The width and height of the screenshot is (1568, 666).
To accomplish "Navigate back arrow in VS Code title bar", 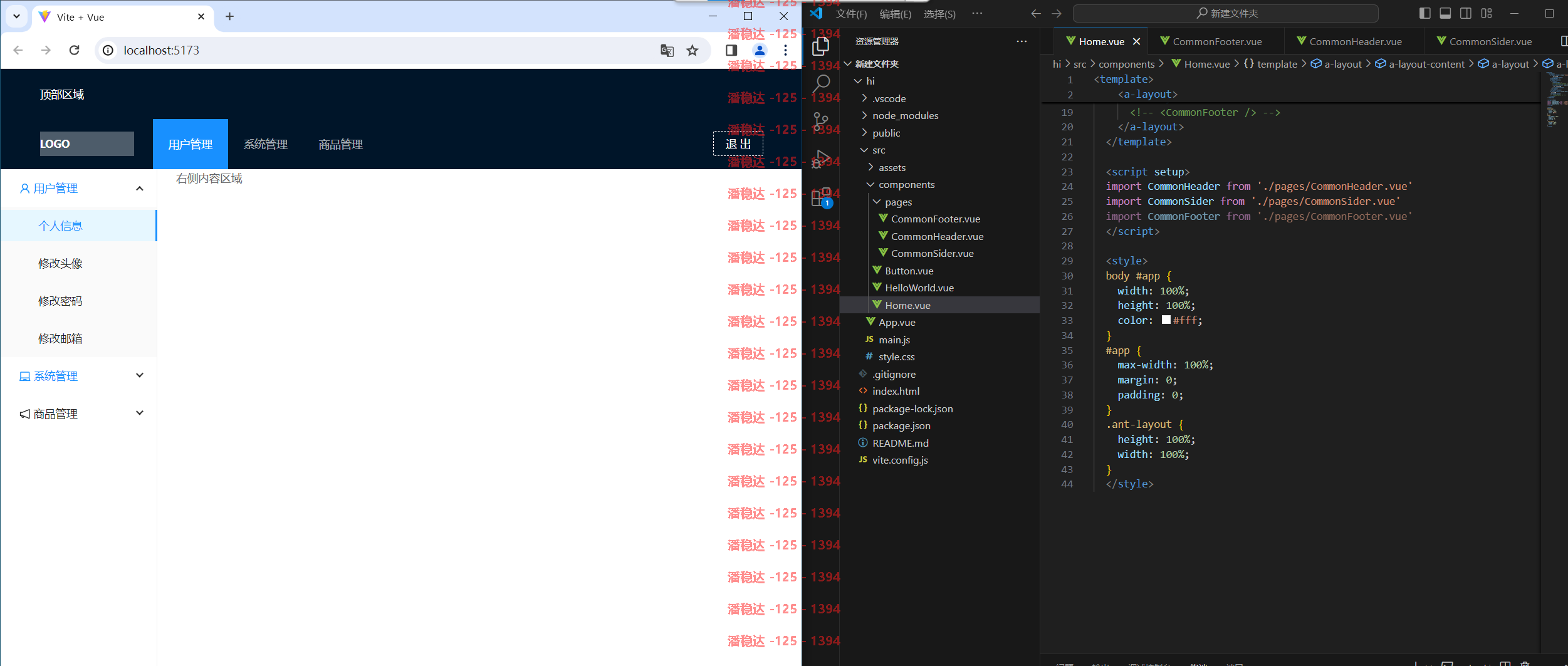I will 1036,14.
